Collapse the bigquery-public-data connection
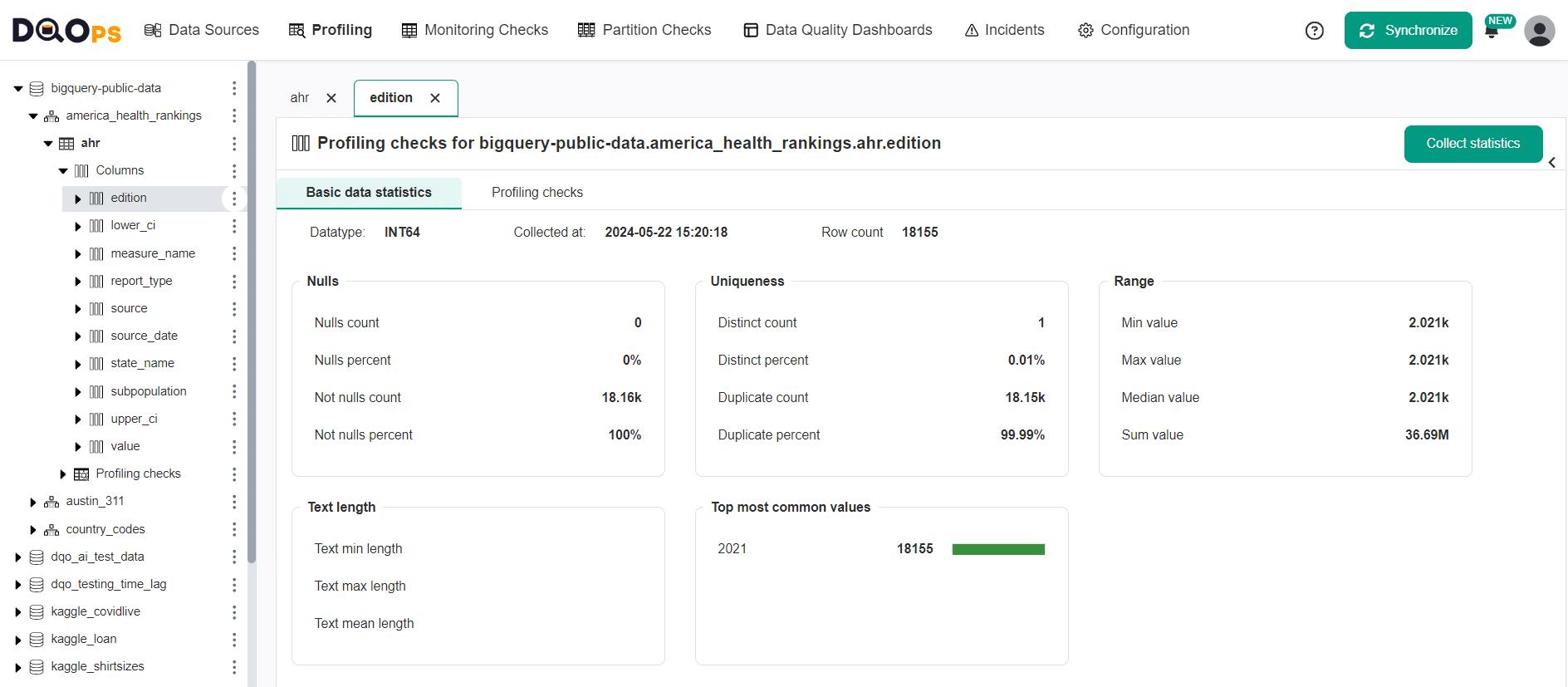Screen dimensions: 1568x687 point(18,88)
